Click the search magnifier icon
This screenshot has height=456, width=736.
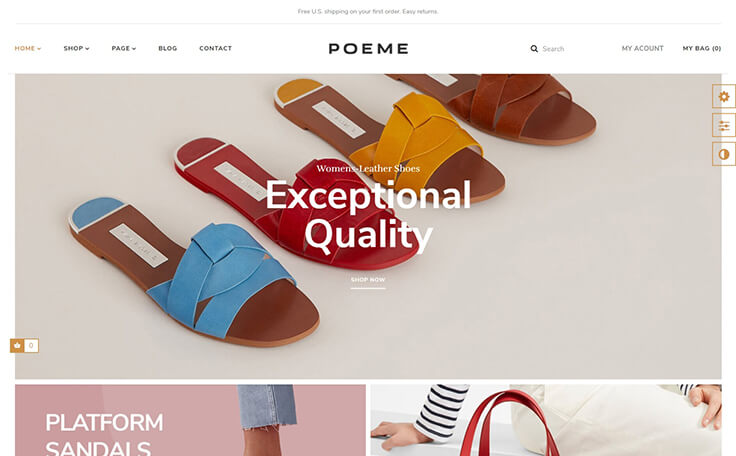(534, 48)
